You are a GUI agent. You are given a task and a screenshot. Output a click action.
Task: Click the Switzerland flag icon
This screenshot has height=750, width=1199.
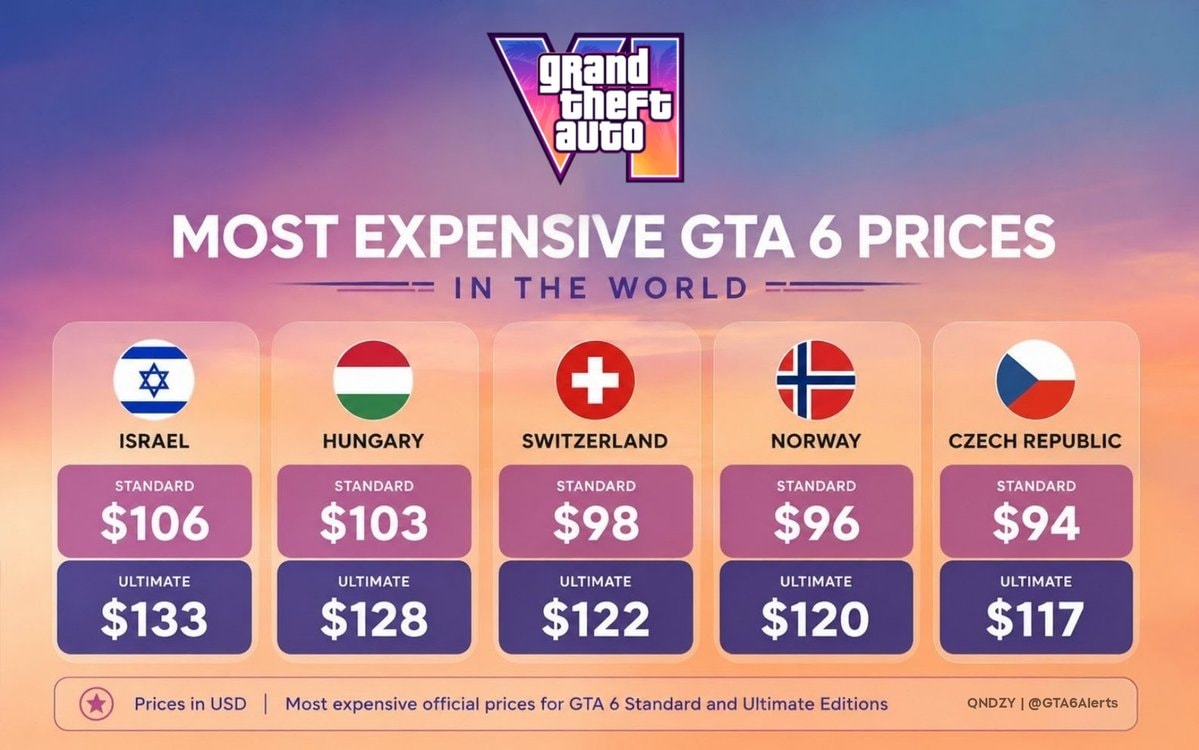[595, 379]
